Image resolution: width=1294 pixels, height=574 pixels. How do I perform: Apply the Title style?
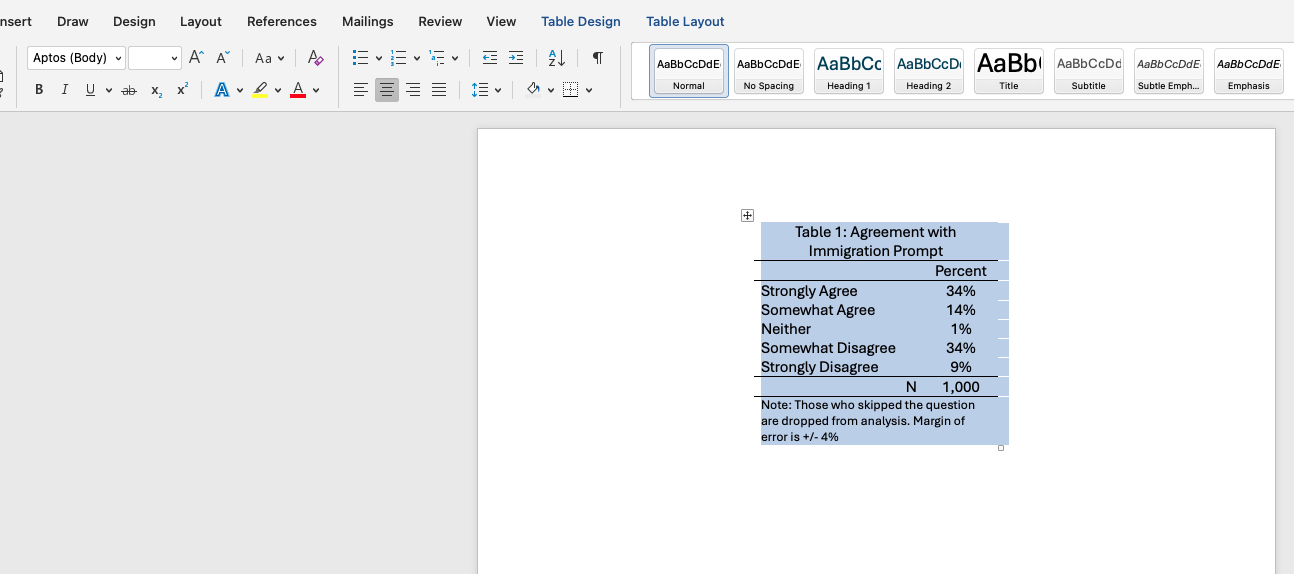[x=1008, y=71]
